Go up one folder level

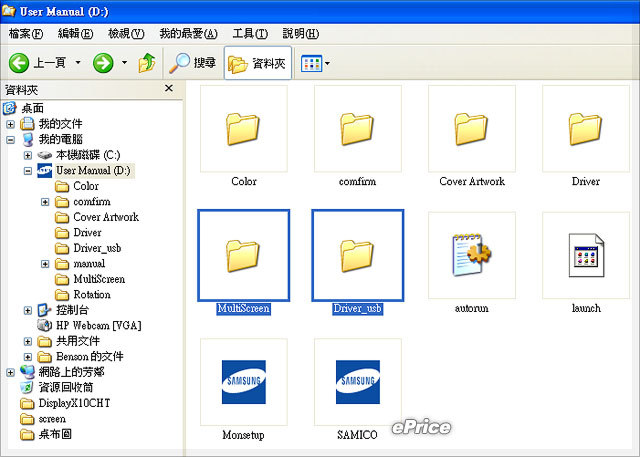(x=147, y=63)
